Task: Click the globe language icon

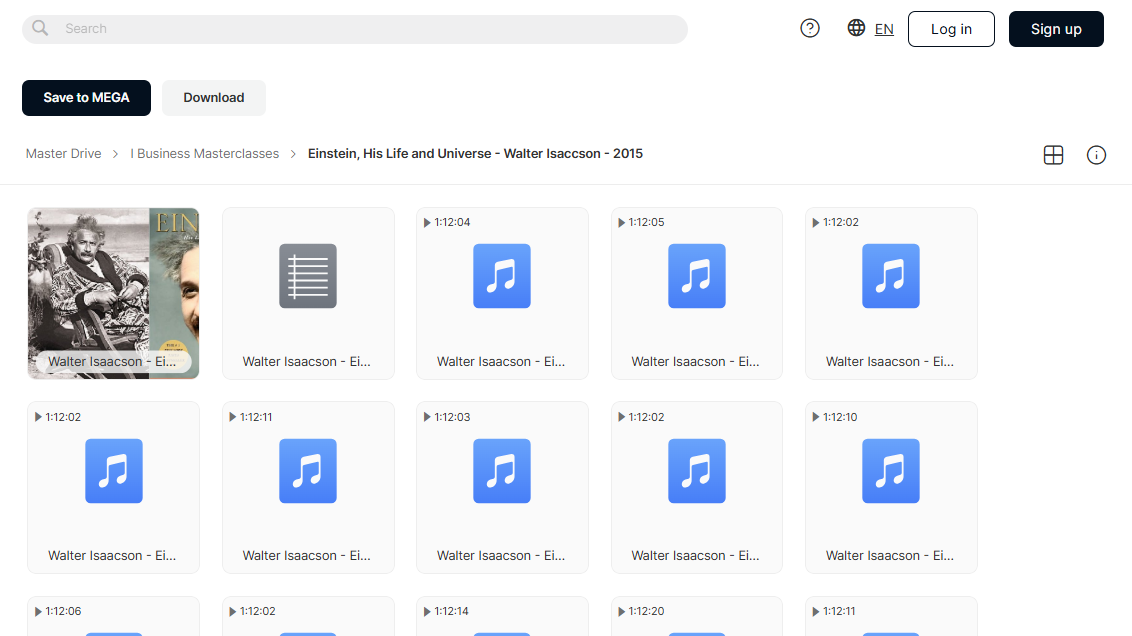Action: [x=855, y=28]
